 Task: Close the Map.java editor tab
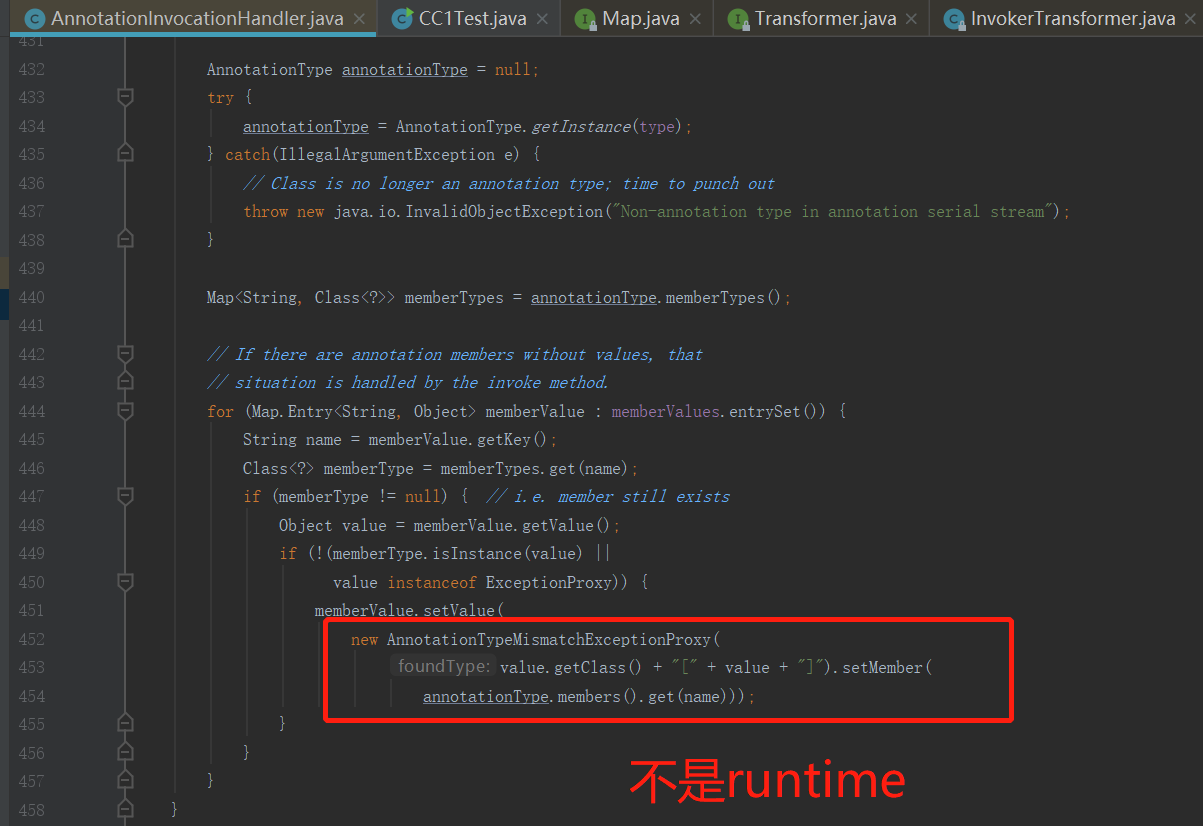click(x=695, y=19)
